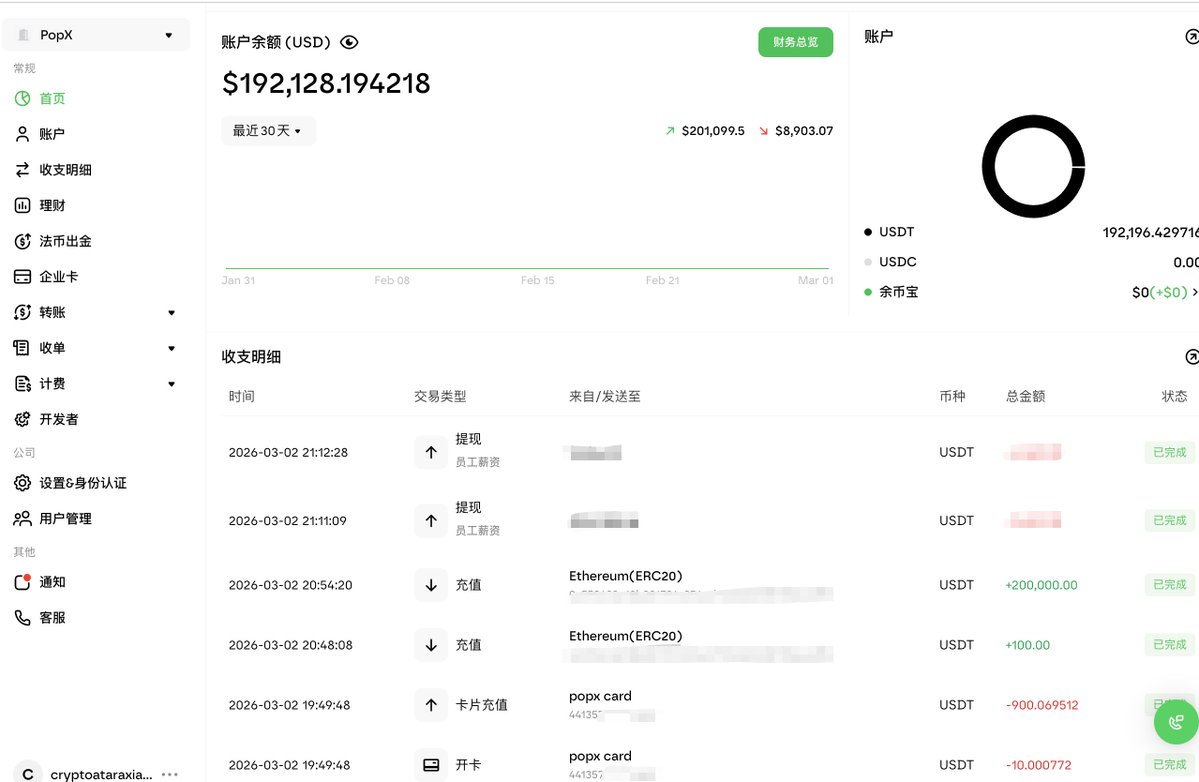Image resolution: width=1199 pixels, height=782 pixels.
Task: Click 已完成 status of -10.000772 row
Action: [1170, 764]
